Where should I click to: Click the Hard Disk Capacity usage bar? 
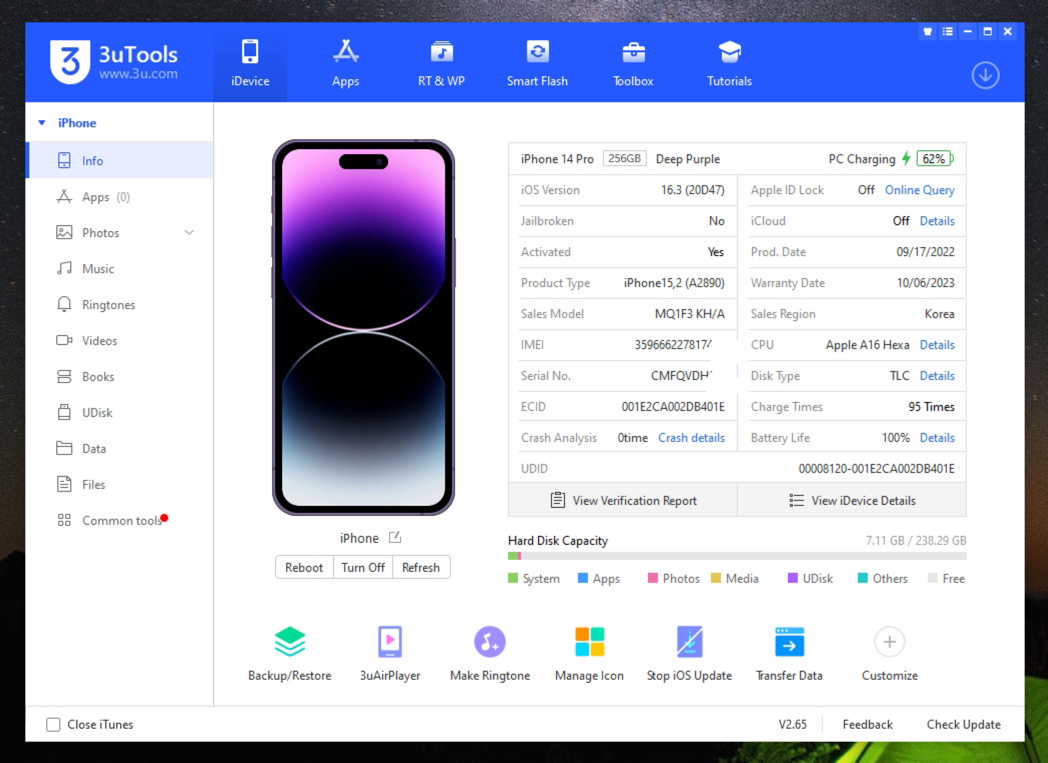click(x=737, y=556)
